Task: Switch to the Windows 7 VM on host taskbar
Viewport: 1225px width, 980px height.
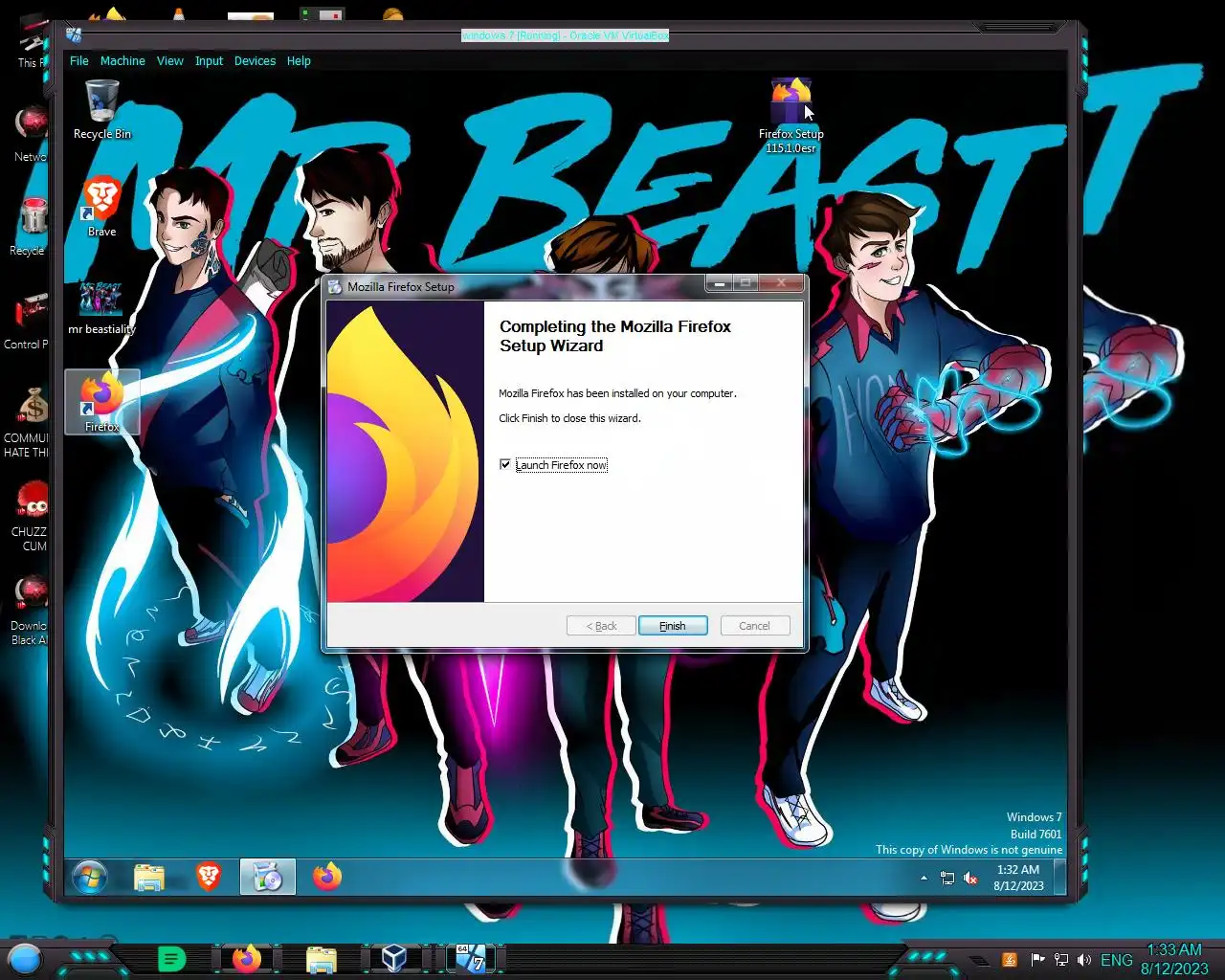Action: coord(470,958)
